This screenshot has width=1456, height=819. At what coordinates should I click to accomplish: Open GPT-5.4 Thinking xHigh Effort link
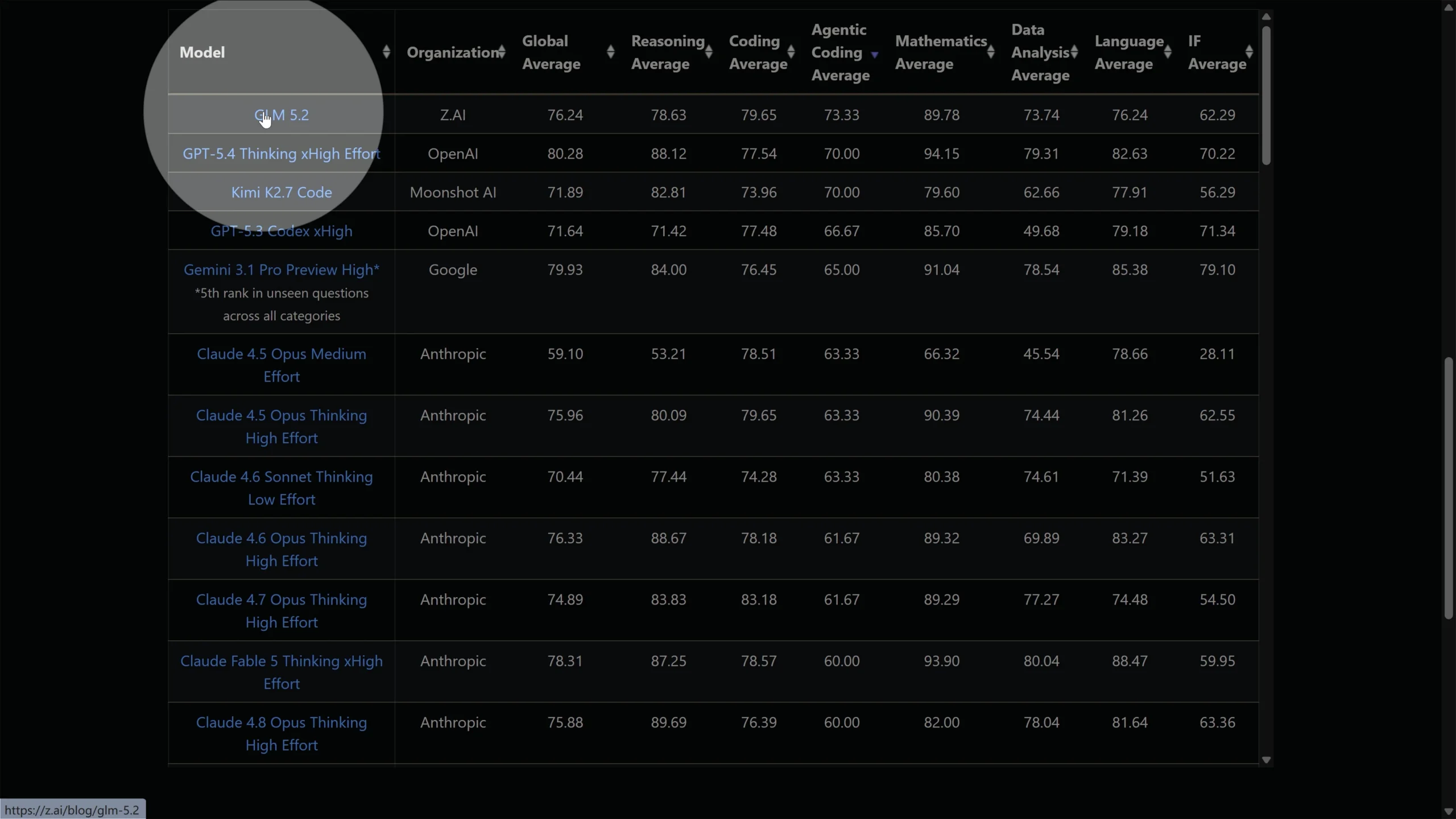[282, 154]
